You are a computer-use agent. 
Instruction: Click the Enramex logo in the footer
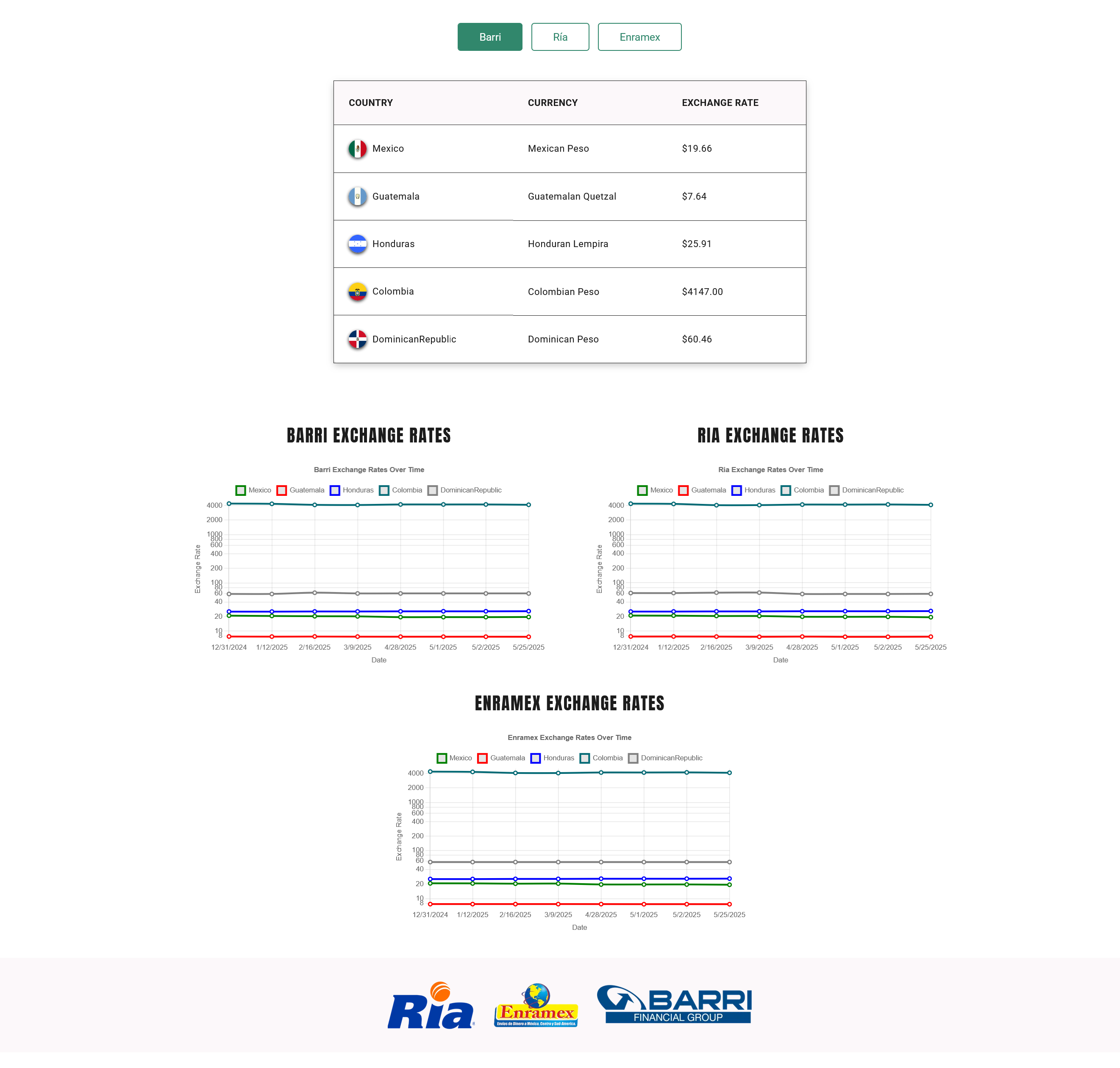tap(536, 1005)
